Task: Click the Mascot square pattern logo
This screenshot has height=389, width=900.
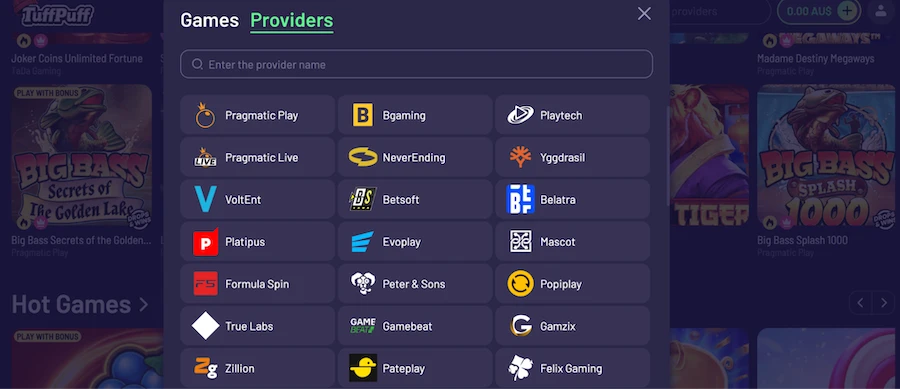Action: [x=521, y=242]
